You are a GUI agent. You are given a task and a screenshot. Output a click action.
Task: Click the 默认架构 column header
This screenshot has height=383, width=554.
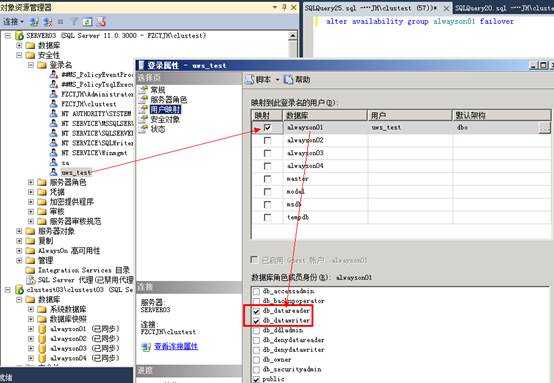(x=501, y=115)
